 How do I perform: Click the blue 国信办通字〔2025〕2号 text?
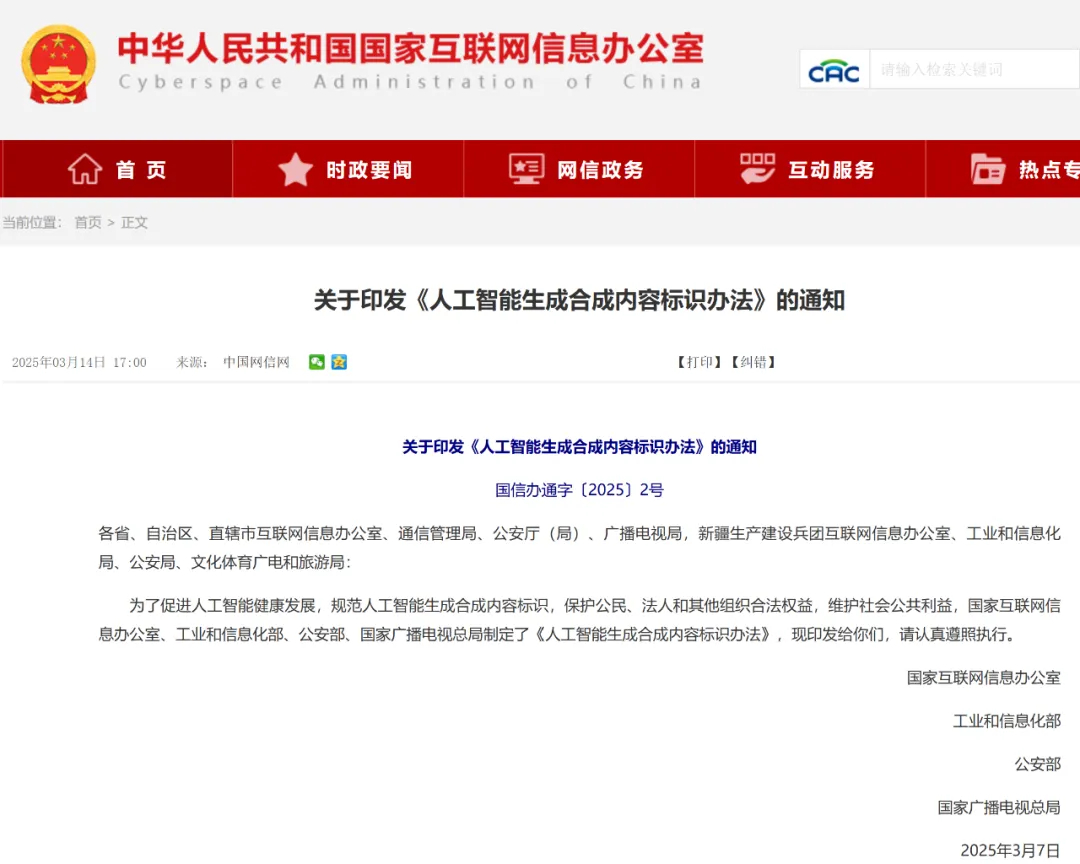coord(580,490)
